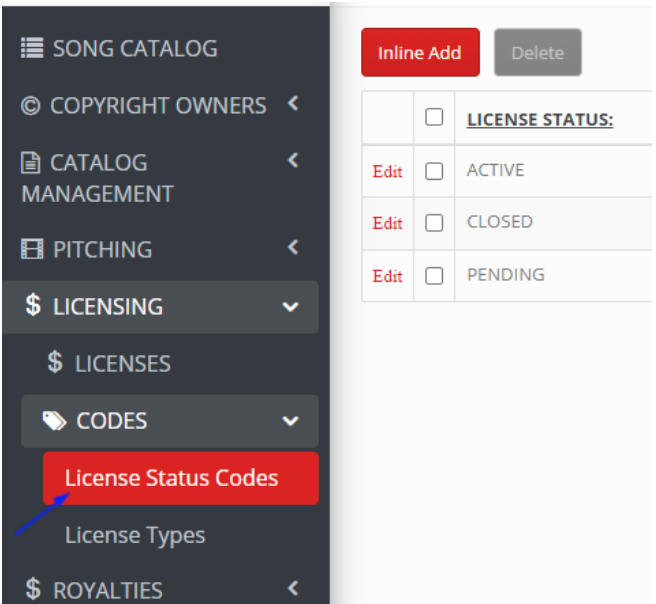
Task: Collapse the Licensing section chevron
Action: pyautogui.click(x=291, y=307)
